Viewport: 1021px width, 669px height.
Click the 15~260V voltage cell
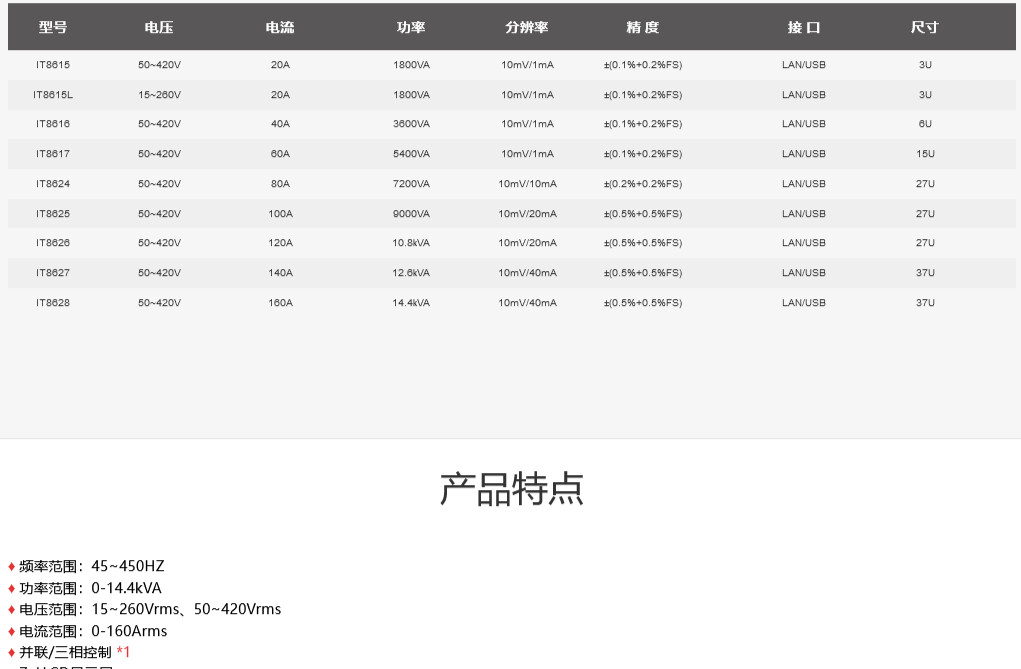[159, 95]
